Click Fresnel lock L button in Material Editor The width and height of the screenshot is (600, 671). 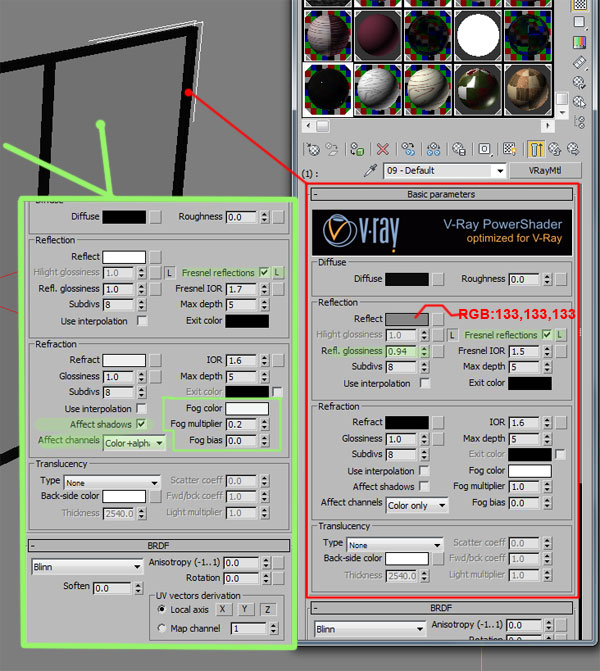pyautogui.click(x=560, y=335)
